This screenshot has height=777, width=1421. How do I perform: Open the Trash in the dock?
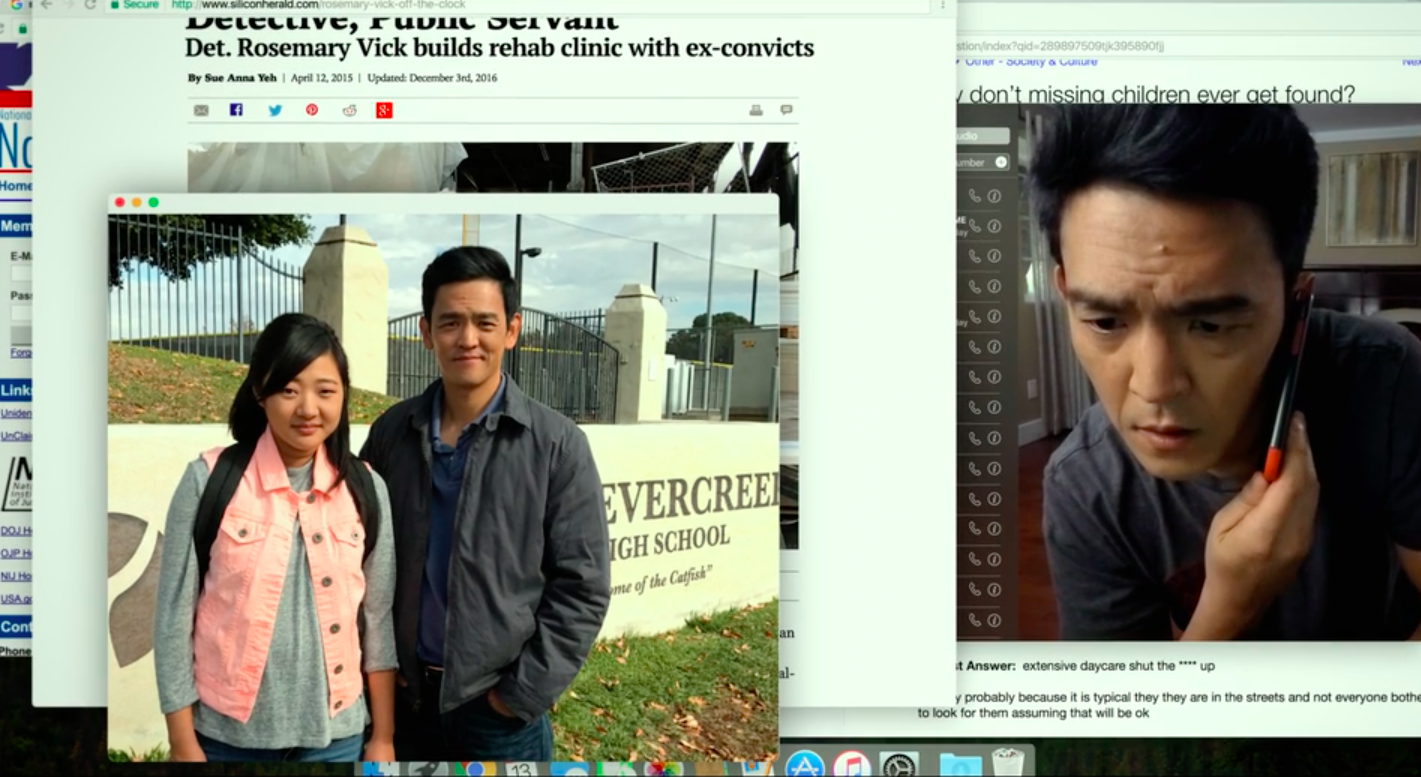tap(1008, 764)
